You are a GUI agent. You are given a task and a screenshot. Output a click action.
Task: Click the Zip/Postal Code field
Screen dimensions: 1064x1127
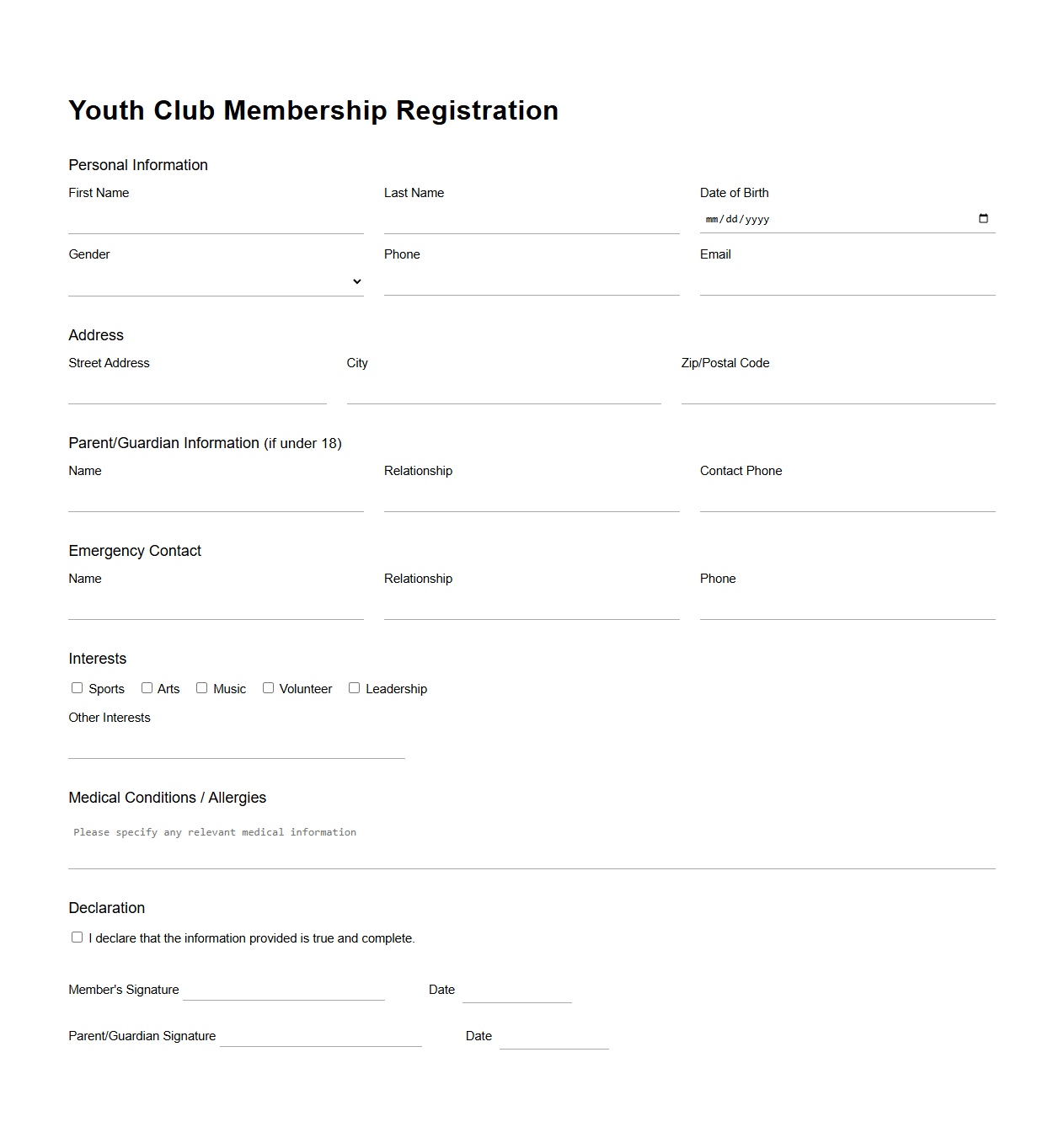[837, 394]
